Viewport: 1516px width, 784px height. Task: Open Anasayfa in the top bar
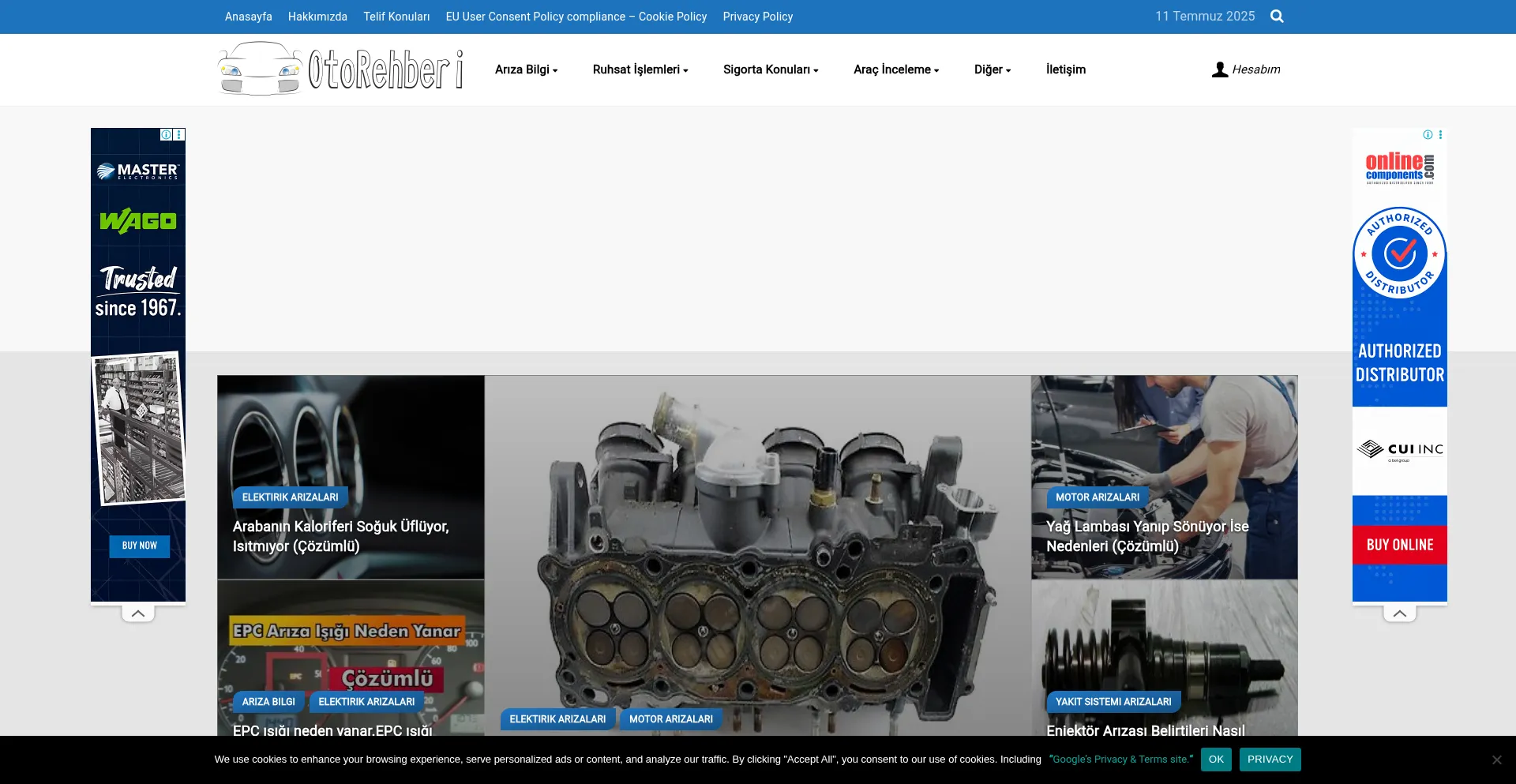pyautogui.click(x=249, y=17)
